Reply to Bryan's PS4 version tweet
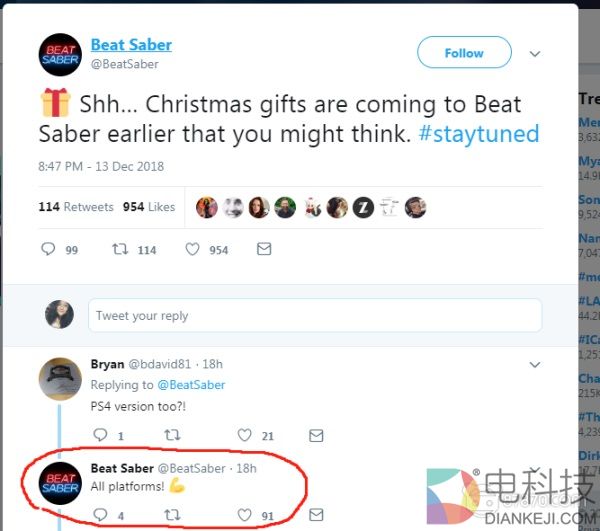Screen dimensions: 600x531 [x=100, y=435]
